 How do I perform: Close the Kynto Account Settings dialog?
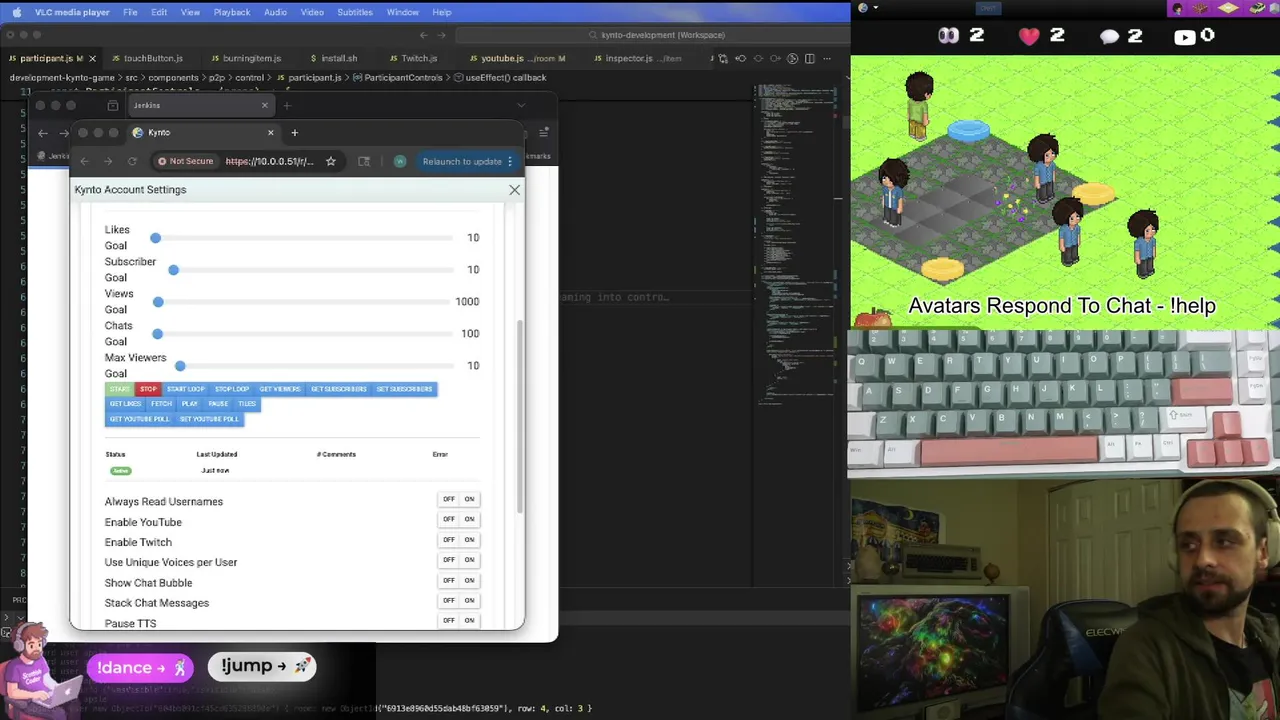point(514,189)
